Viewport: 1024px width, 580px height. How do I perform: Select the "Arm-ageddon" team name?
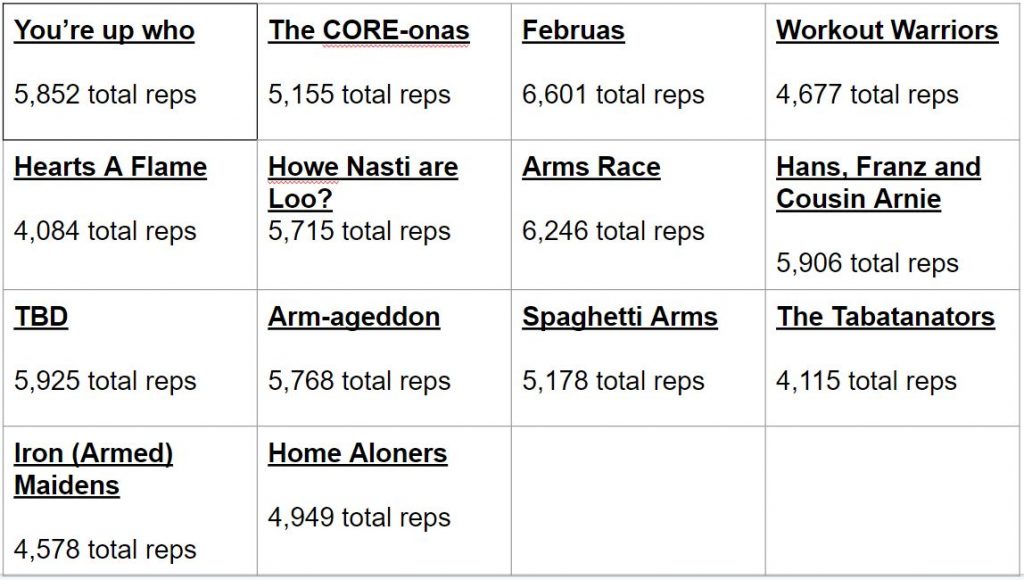pyautogui.click(x=354, y=317)
